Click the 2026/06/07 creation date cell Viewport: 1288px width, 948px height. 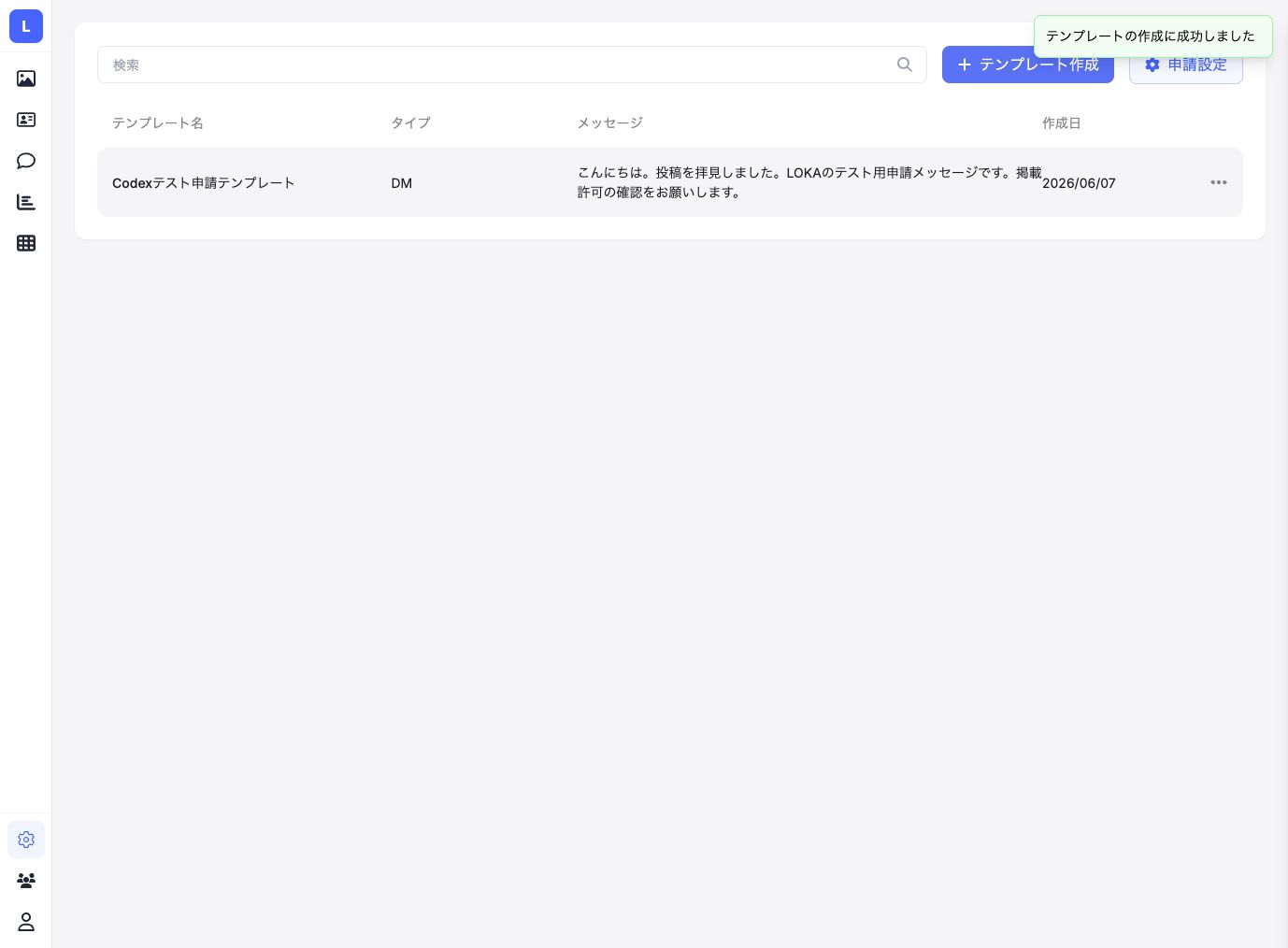tap(1079, 183)
